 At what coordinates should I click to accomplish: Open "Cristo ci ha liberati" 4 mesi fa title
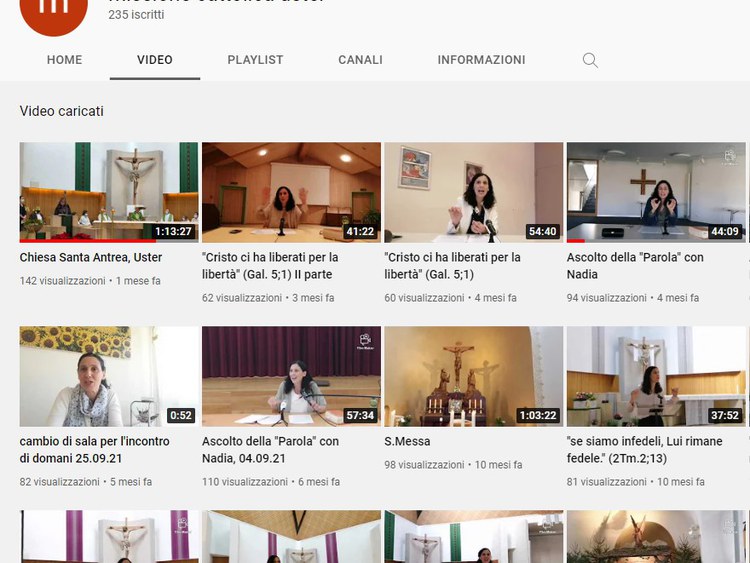pyautogui.click(x=452, y=266)
